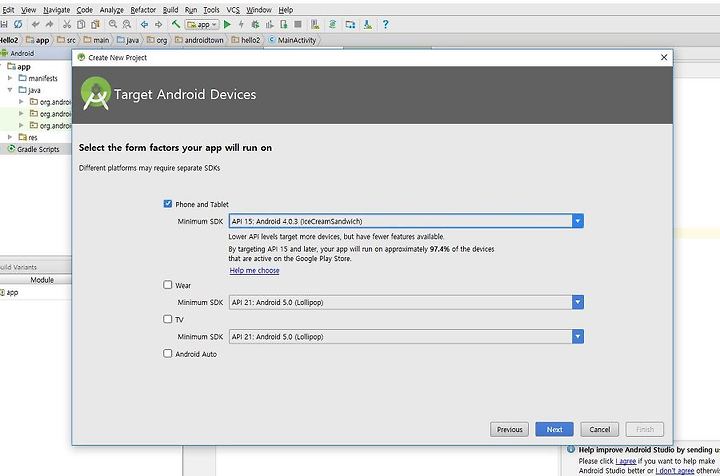Expand the res folder in the project tree
Screen dimensions: 720x476
point(10,137)
